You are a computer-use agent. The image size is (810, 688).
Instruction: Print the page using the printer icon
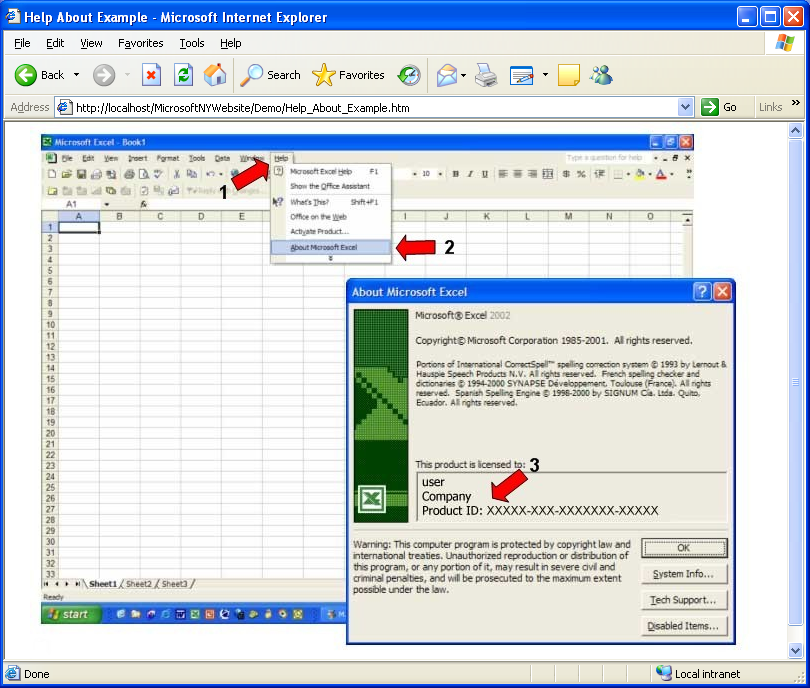tap(486, 75)
